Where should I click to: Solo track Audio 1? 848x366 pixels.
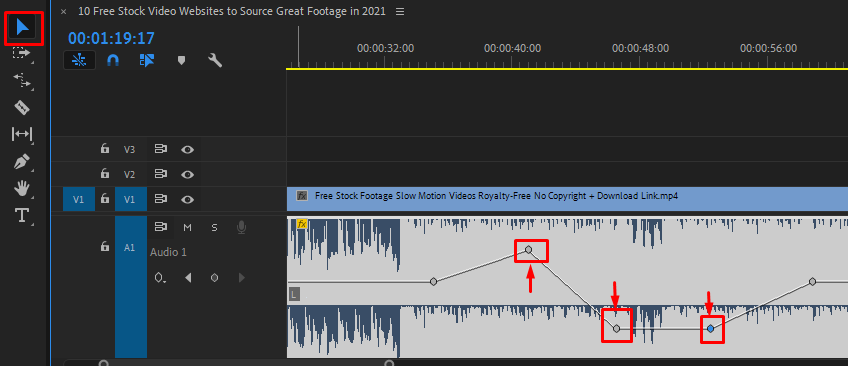pyautogui.click(x=214, y=228)
